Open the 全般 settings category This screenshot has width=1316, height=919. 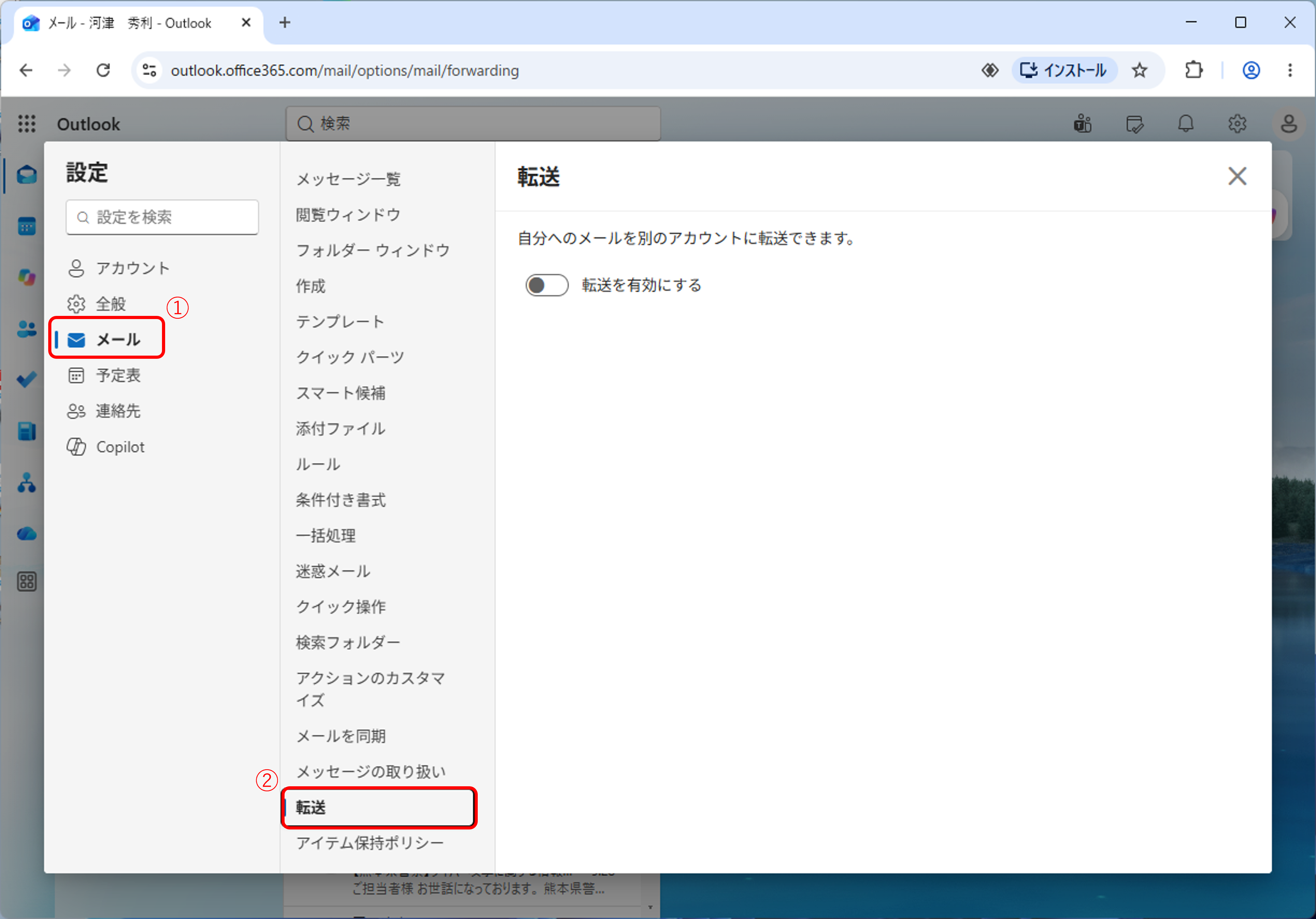click(110, 304)
